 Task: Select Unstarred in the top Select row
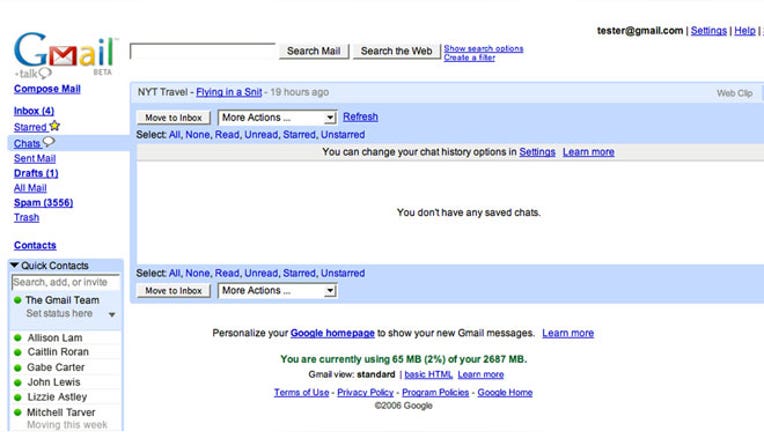pyautogui.click(x=343, y=134)
